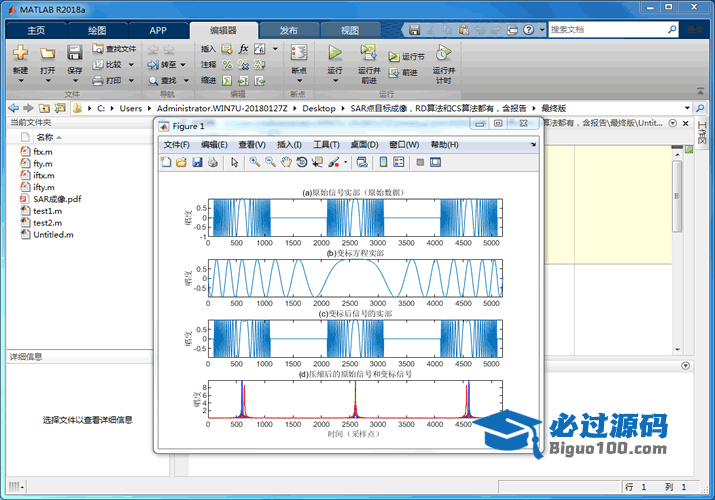Click the New (新建) file icon
The width and height of the screenshot is (715, 500).
[21, 53]
